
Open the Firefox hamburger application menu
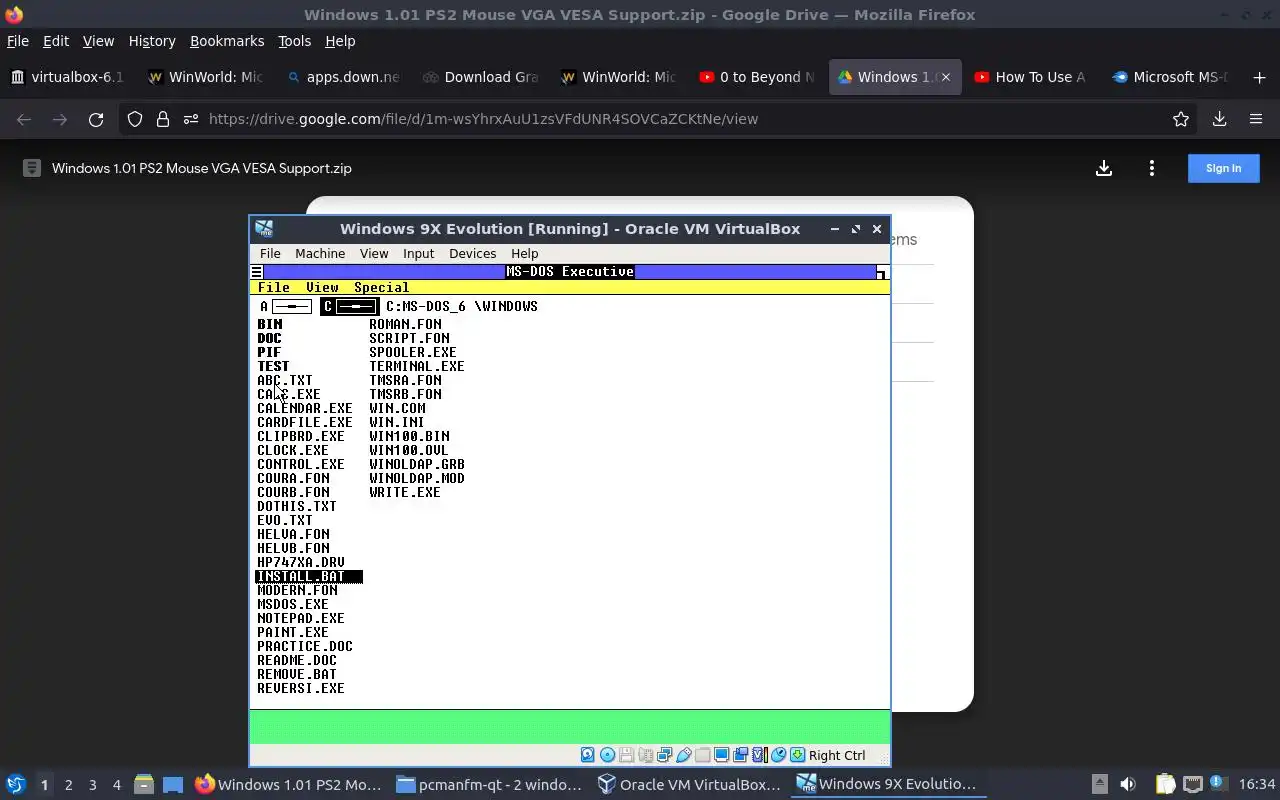(x=1256, y=119)
